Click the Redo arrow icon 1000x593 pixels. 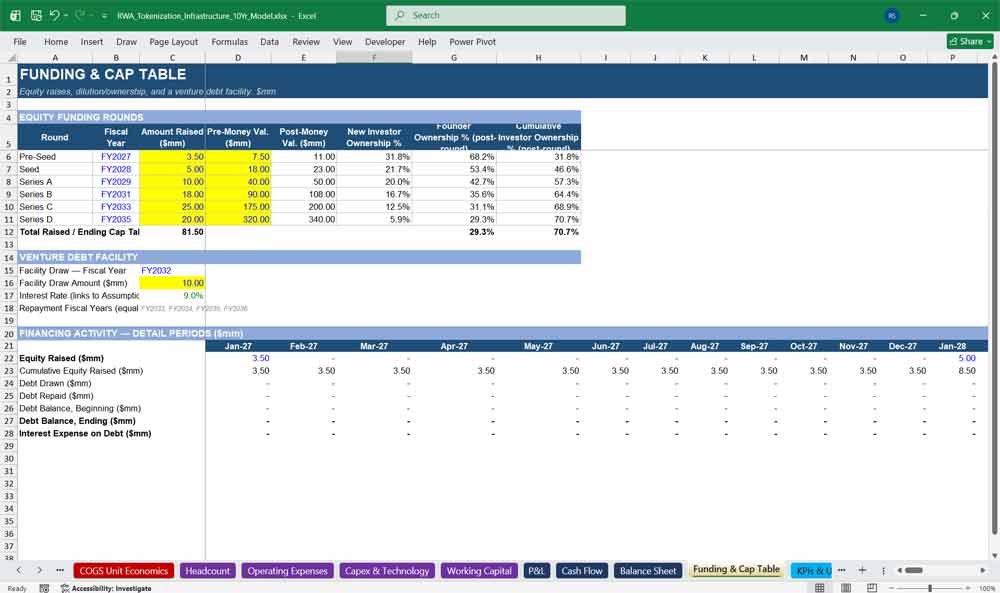(x=79, y=15)
